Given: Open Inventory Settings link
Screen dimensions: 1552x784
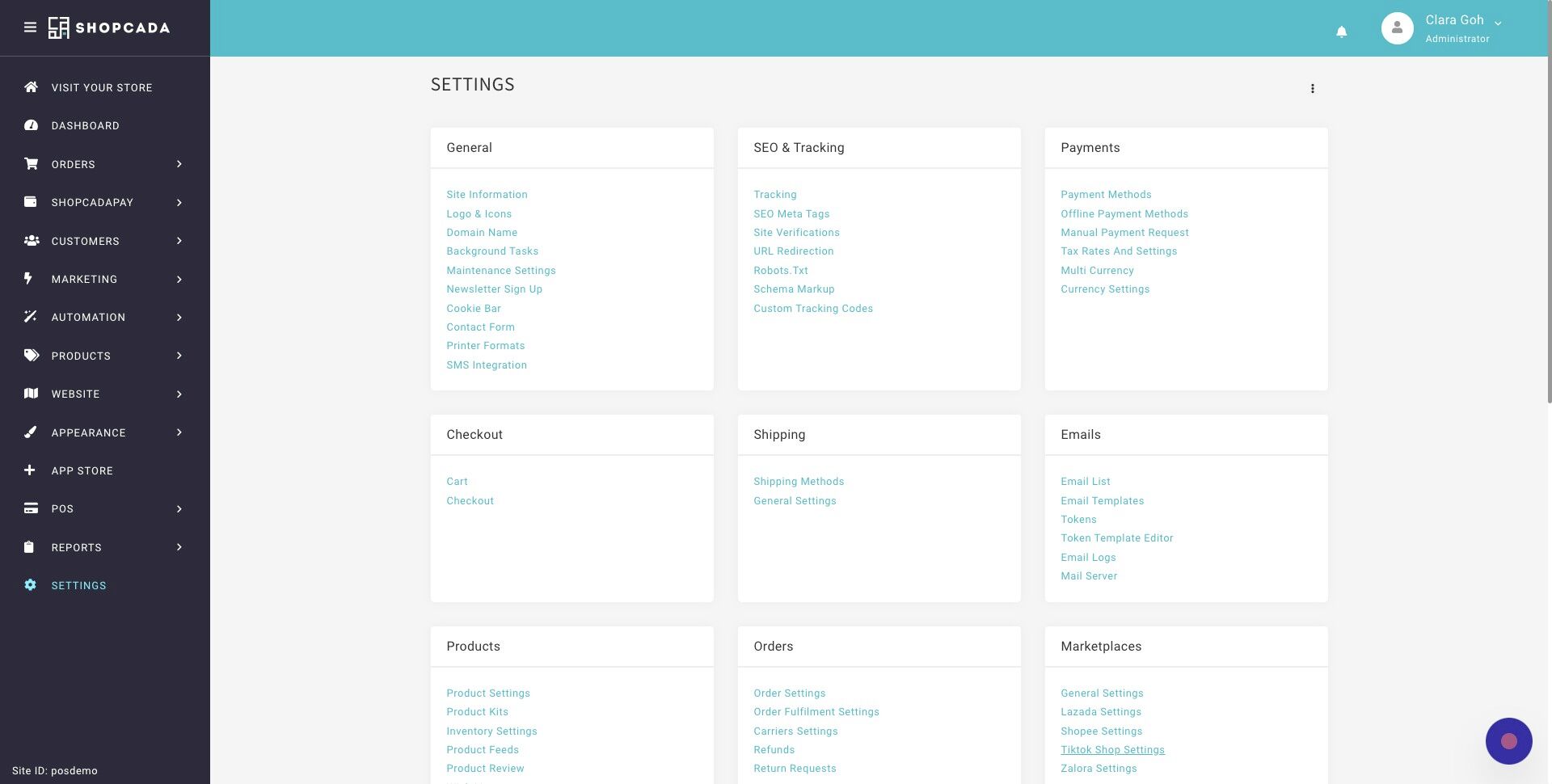Looking at the screenshot, I should (x=491, y=731).
